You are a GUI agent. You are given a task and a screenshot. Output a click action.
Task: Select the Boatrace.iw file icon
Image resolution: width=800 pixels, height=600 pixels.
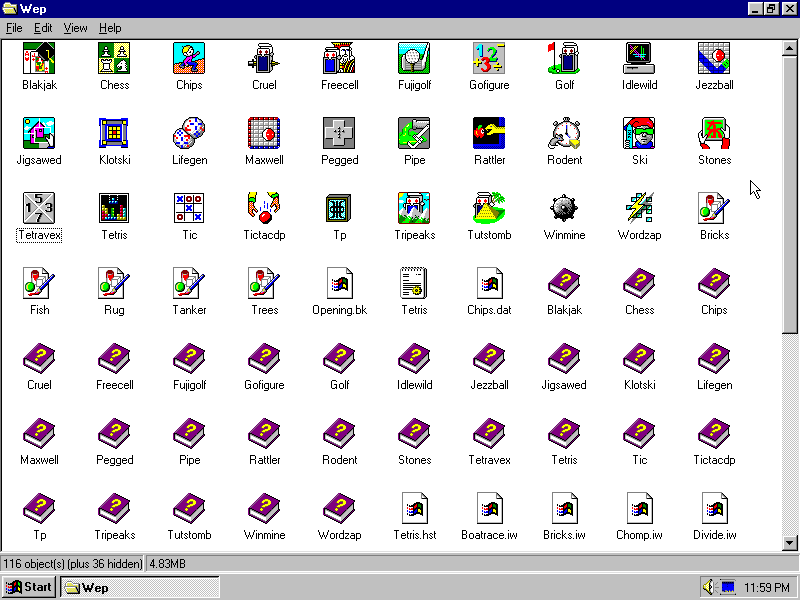[x=489, y=508]
